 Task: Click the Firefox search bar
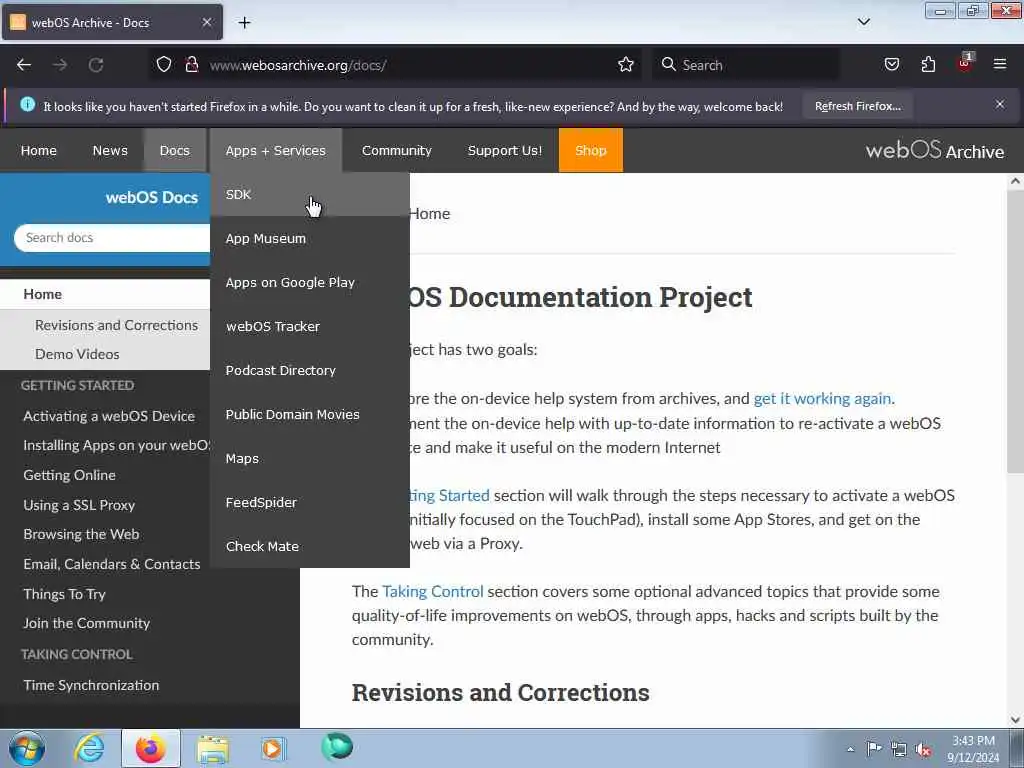(x=745, y=65)
